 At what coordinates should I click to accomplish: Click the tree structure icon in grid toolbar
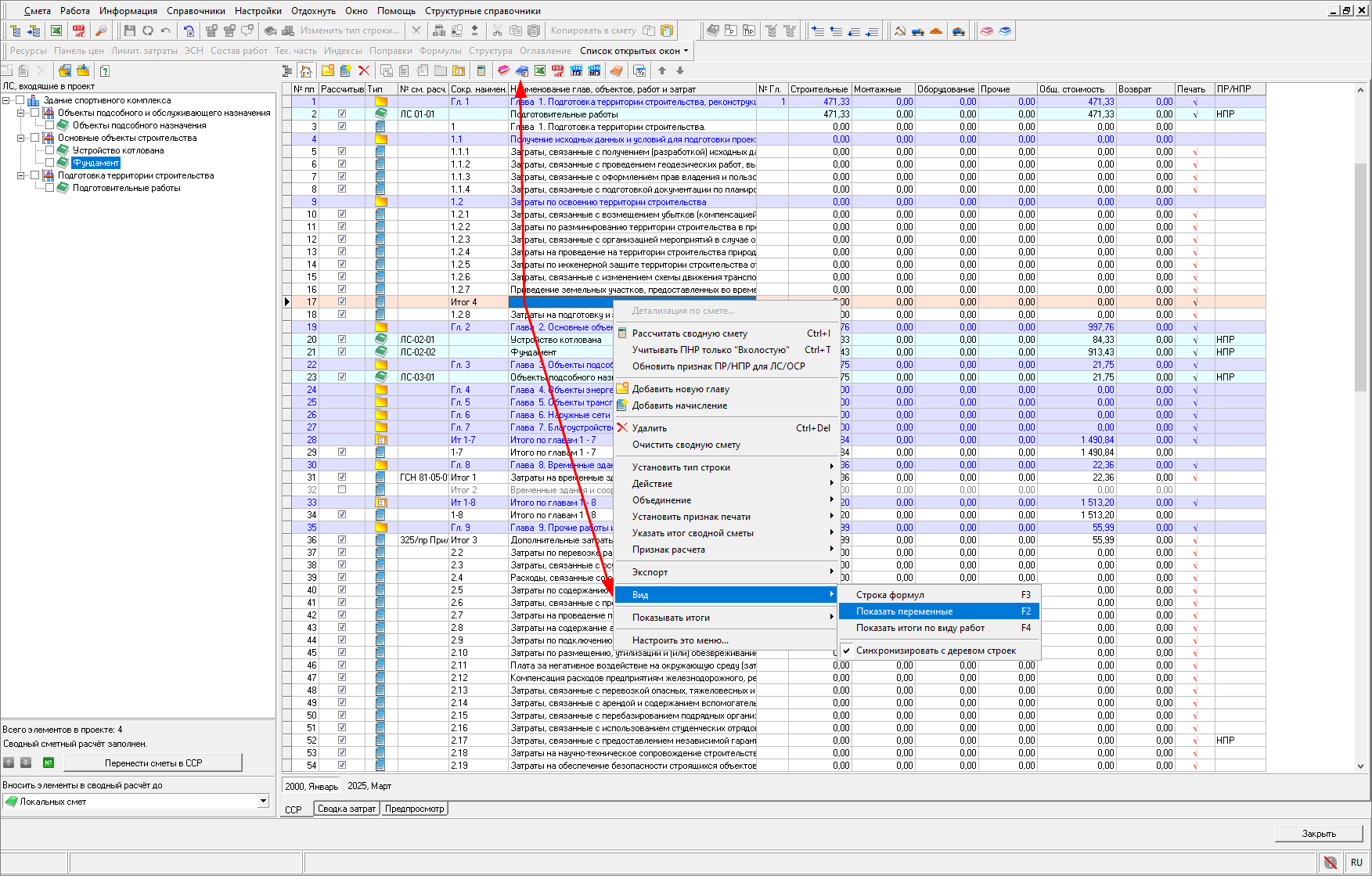point(287,70)
